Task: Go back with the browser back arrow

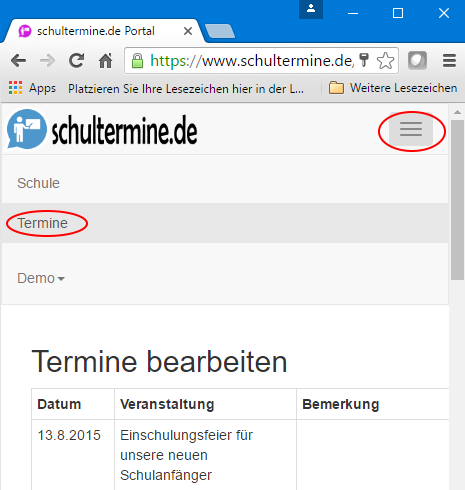Action: 18,61
